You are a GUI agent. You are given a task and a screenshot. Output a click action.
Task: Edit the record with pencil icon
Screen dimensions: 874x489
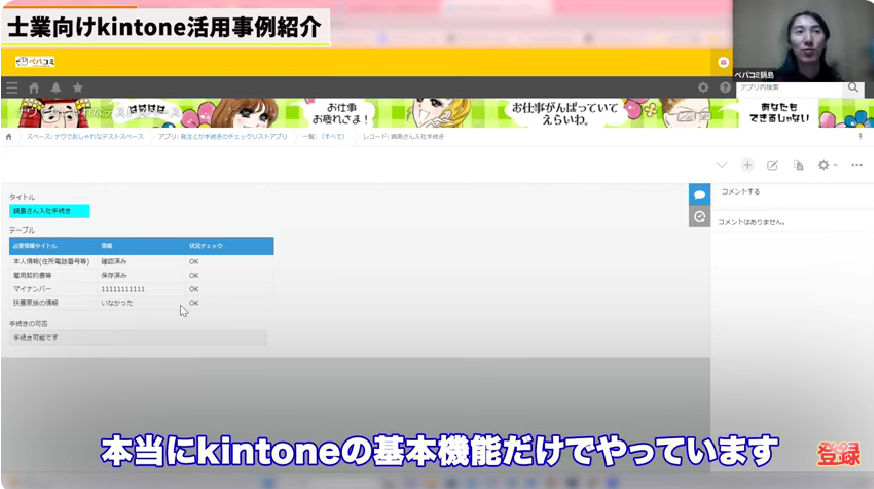click(x=772, y=166)
